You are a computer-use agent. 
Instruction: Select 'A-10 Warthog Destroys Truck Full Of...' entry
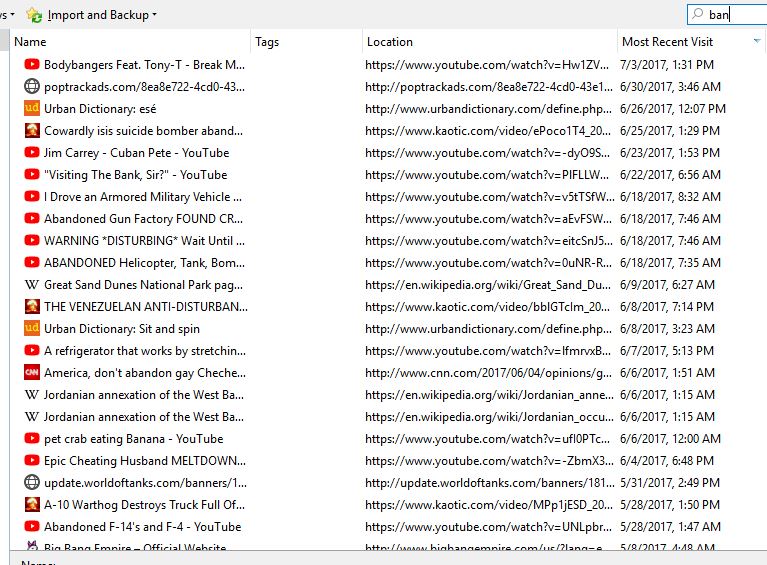coord(144,505)
